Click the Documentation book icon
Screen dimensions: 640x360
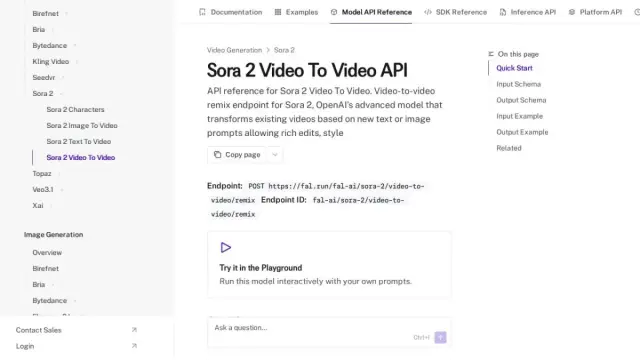(x=202, y=12)
